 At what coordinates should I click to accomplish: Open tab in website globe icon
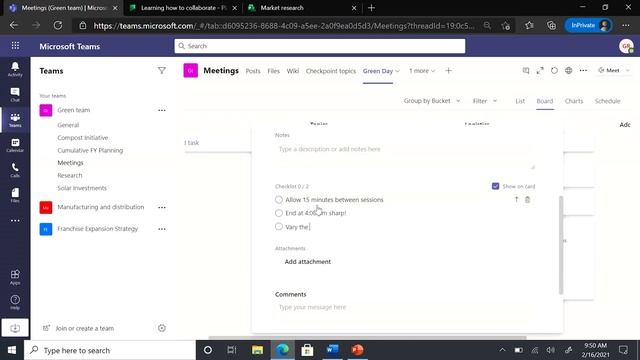coord(569,71)
